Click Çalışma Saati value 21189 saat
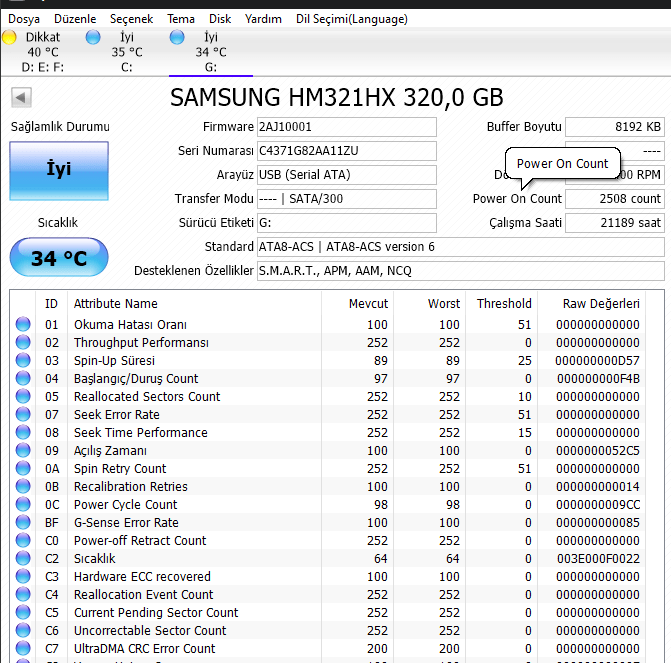 point(615,223)
